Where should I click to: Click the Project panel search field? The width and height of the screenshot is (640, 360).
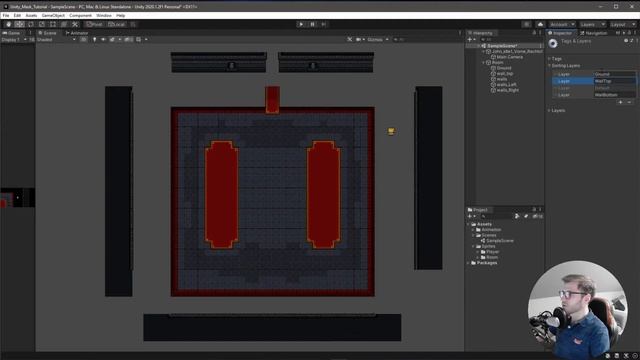pyautogui.click(x=496, y=216)
